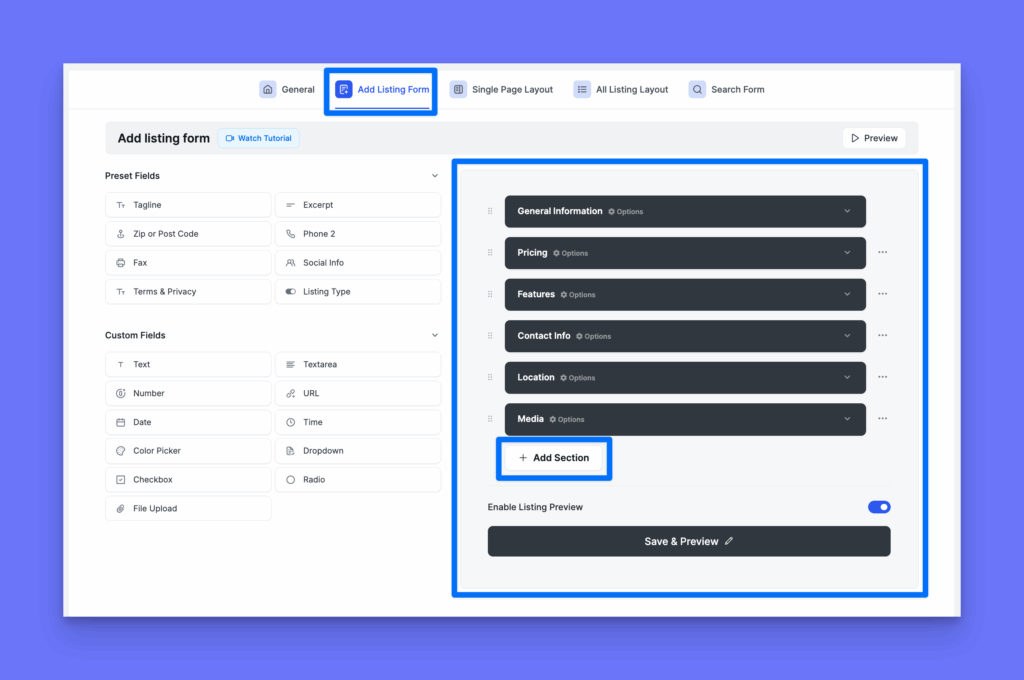Image resolution: width=1024 pixels, height=680 pixels.
Task: Open the three-dot menu for Location section
Action: point(882,377)
